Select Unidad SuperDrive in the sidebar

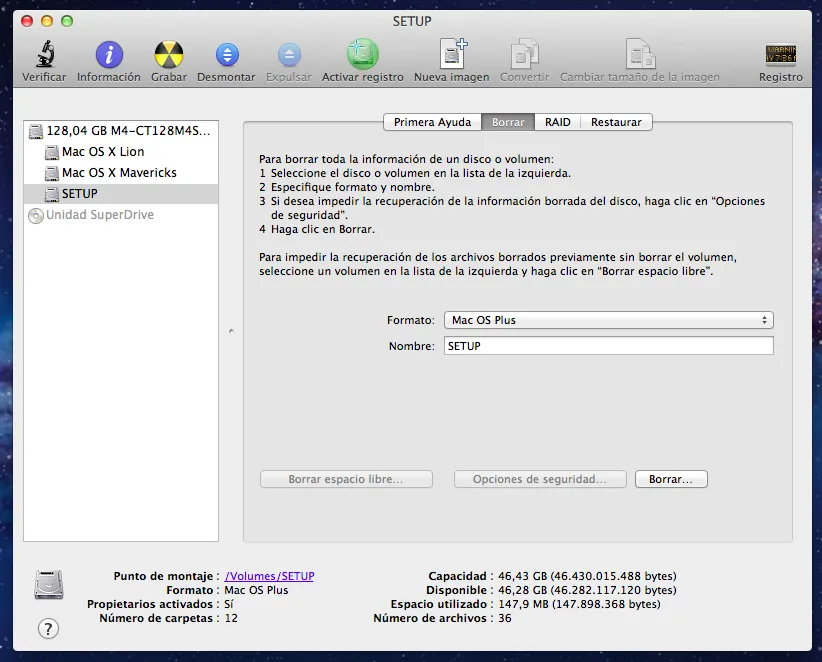point(121,215)
